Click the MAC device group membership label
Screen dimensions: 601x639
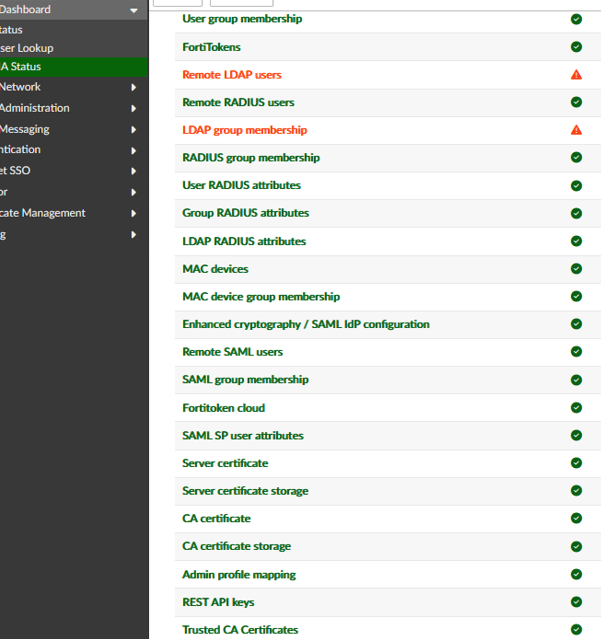261,297
